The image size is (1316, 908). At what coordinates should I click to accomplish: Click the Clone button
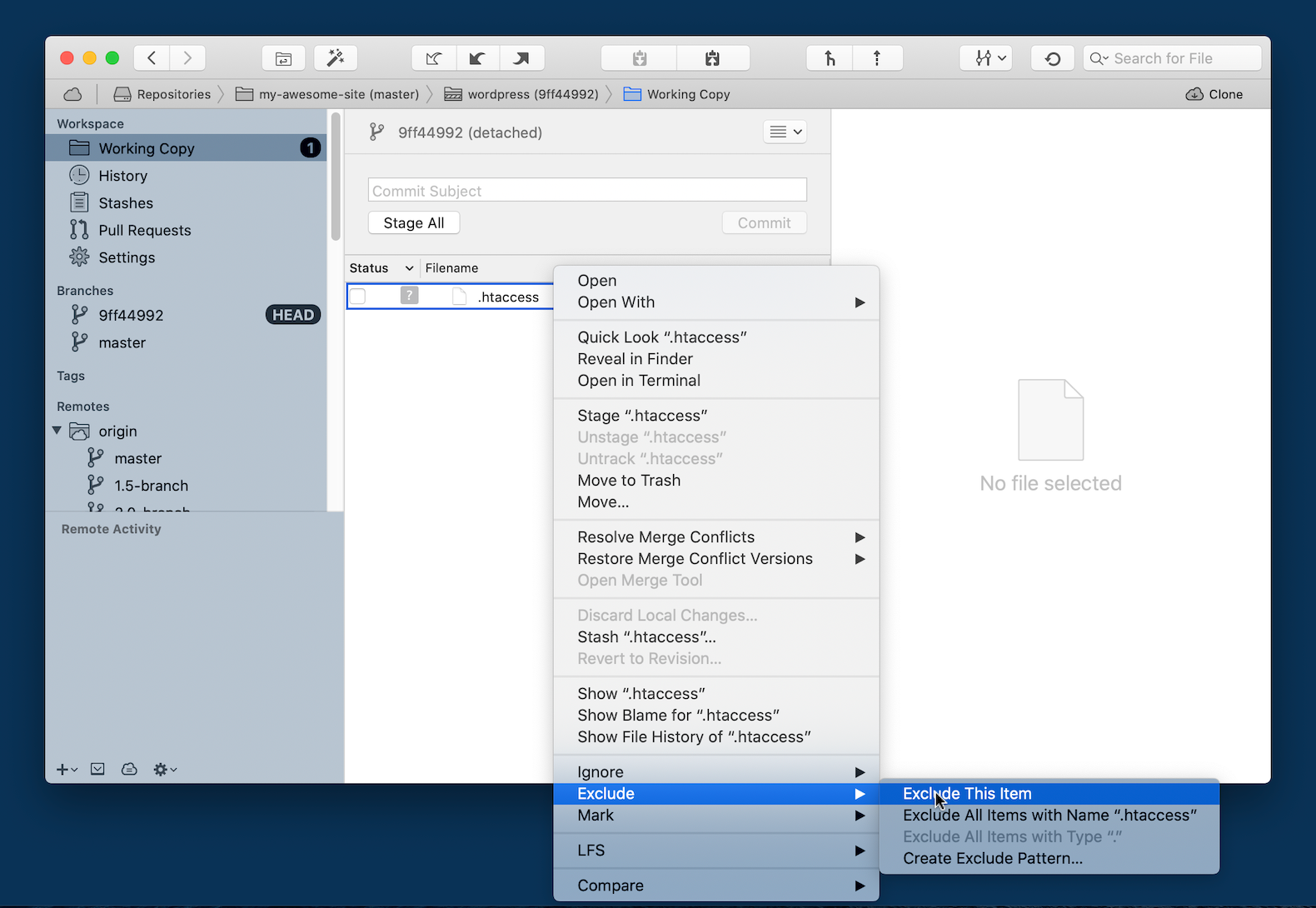pyautogui.click(x=1214, y=94)
